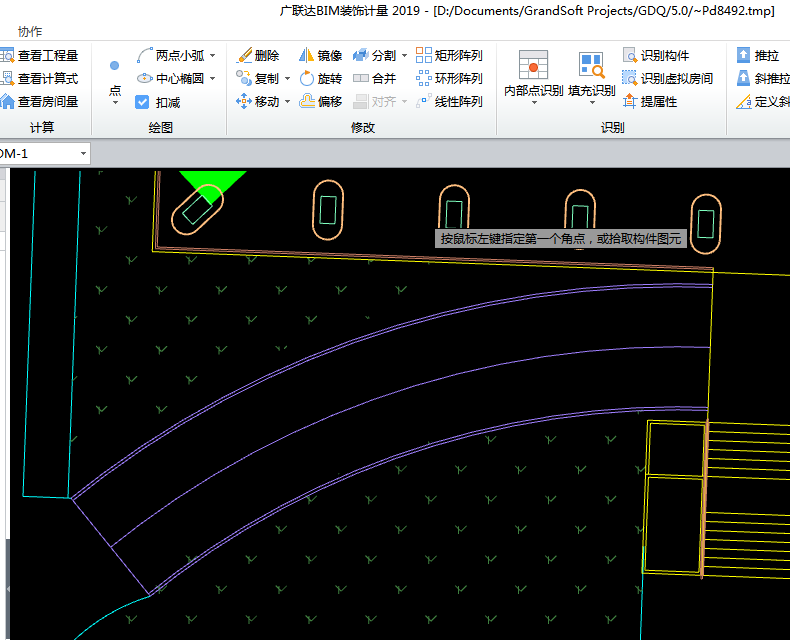This screenshot has width=790, height=640.
Task: Open the 两点小弧 dropdown arrow
Action: pos(213,55)
